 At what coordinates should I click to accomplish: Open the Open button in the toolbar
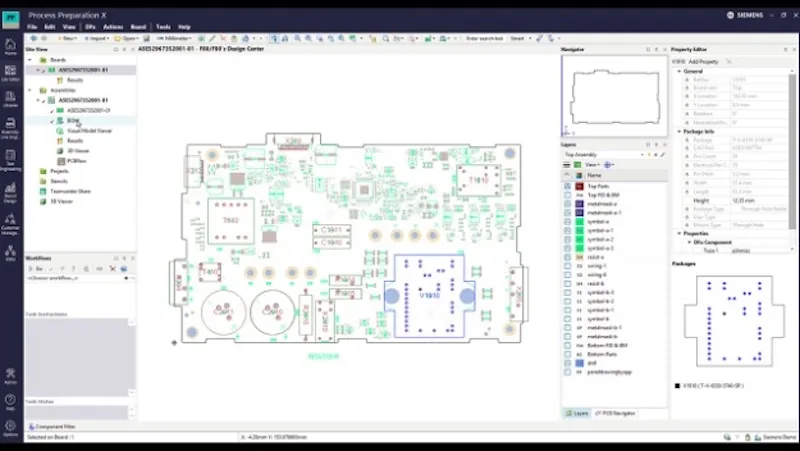tap(127, 38)
